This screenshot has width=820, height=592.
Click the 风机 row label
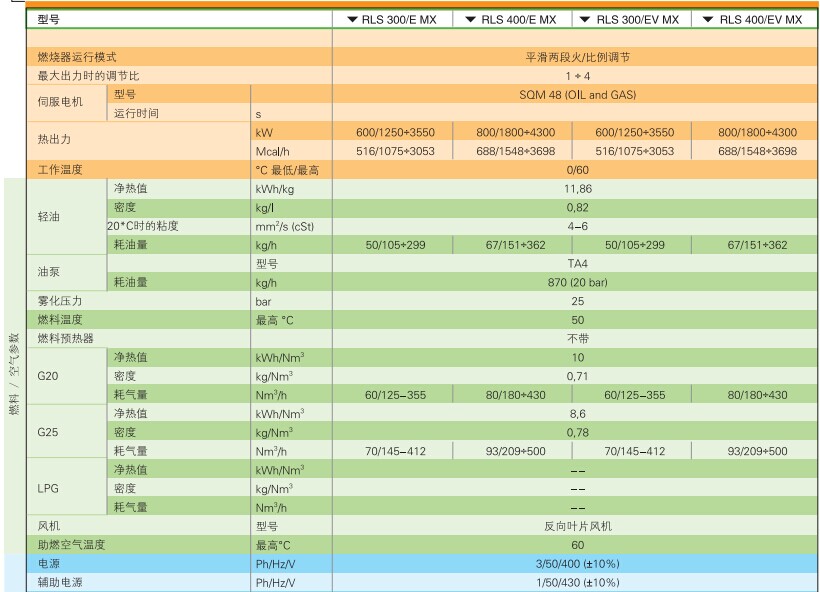click(49, 526)
